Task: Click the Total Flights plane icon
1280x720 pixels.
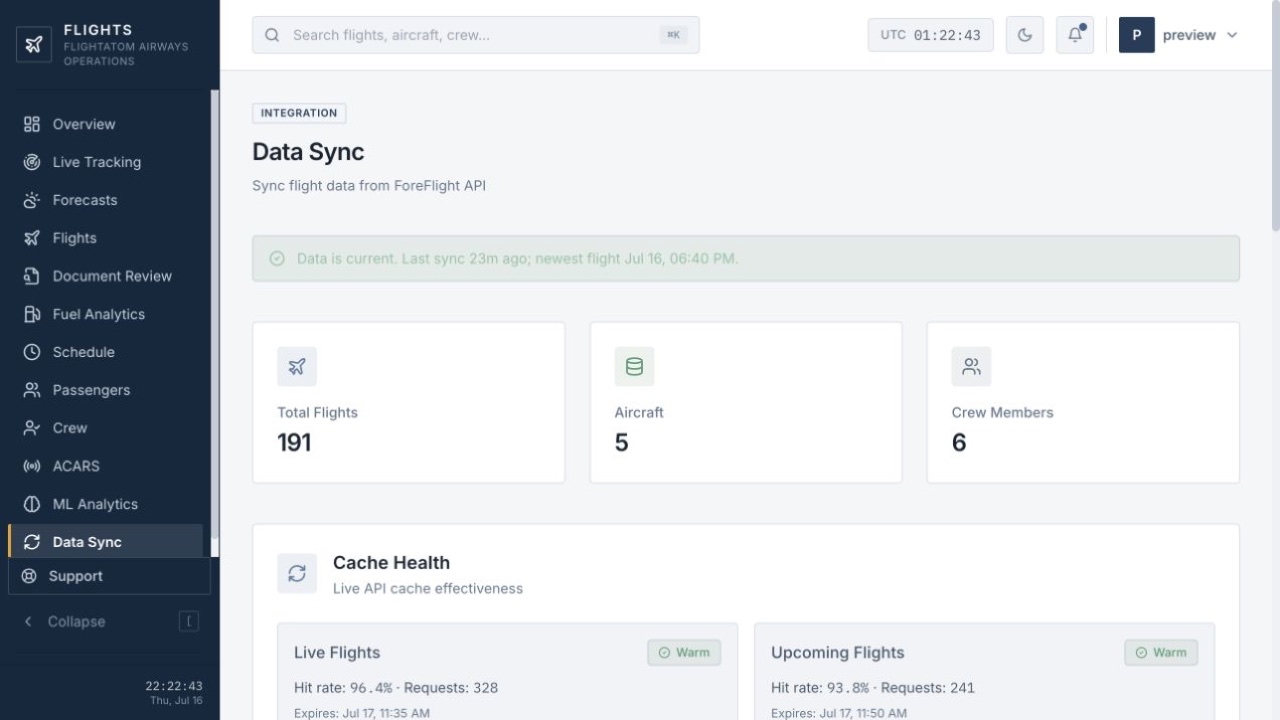Action: pos(297,367)
